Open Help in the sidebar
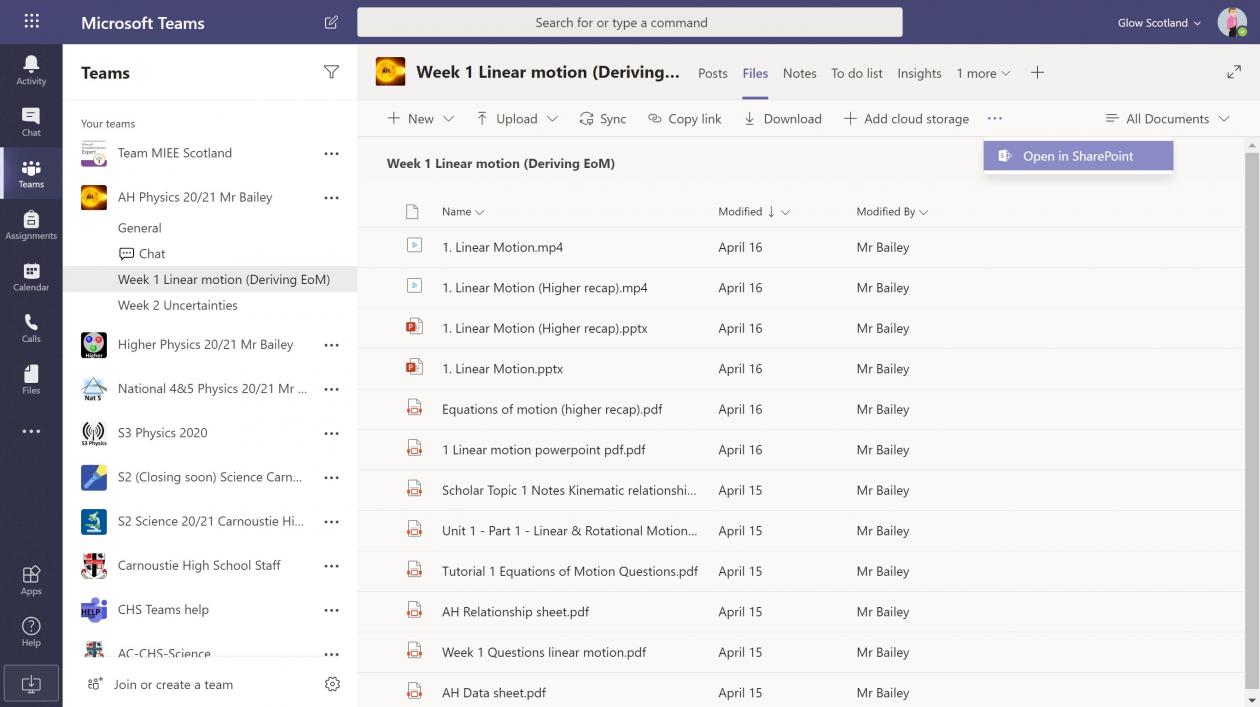 pyautogui.click(x=31, y=632)
